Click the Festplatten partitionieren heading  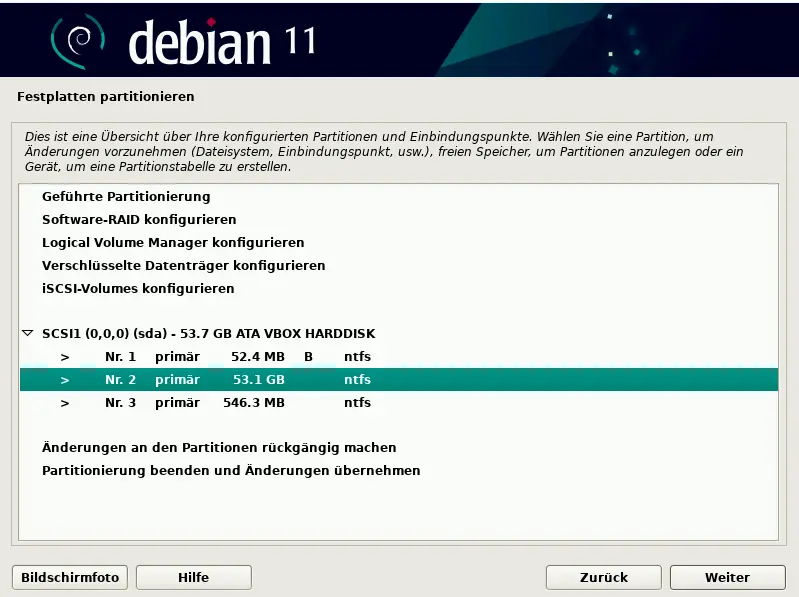pyautogui.click(x=105, y=96)
